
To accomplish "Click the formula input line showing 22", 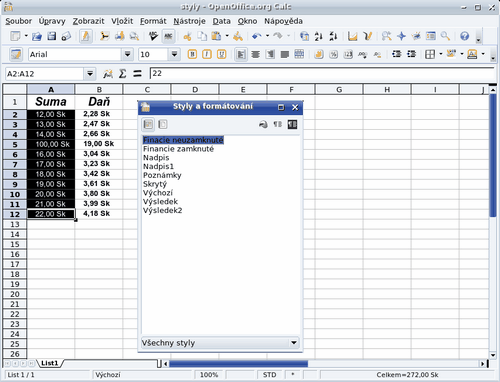I will (322, 73).
